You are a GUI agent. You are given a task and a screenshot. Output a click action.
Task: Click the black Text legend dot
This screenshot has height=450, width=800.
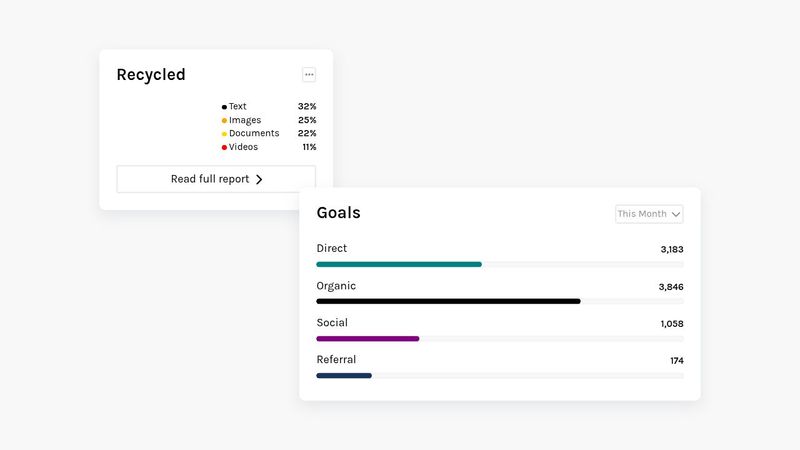point(224,107)
